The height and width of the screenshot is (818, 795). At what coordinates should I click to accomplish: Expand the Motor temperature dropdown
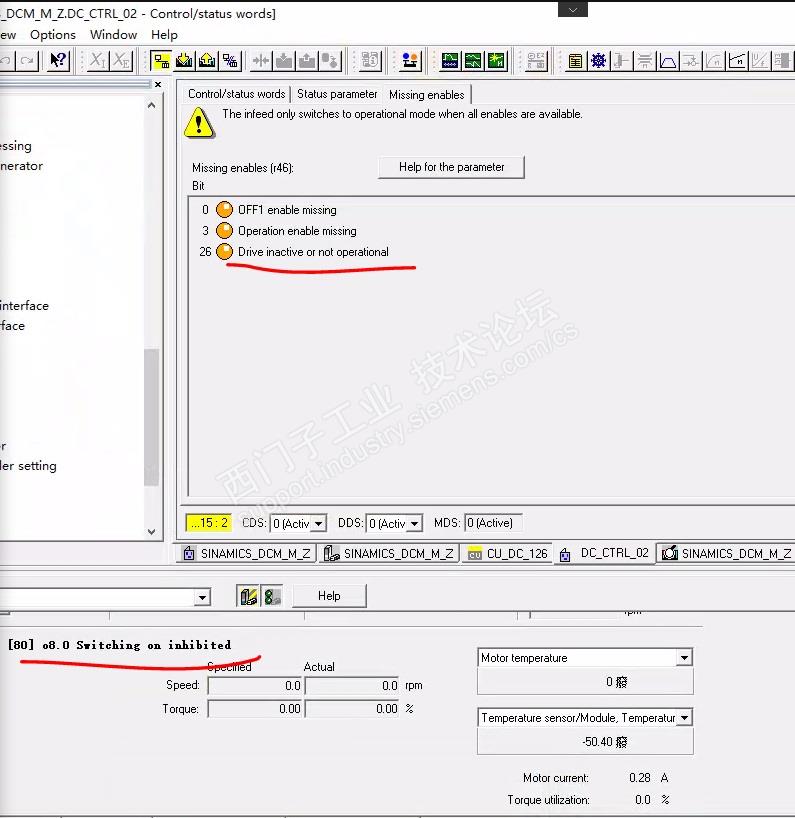[x=684, y=658]
